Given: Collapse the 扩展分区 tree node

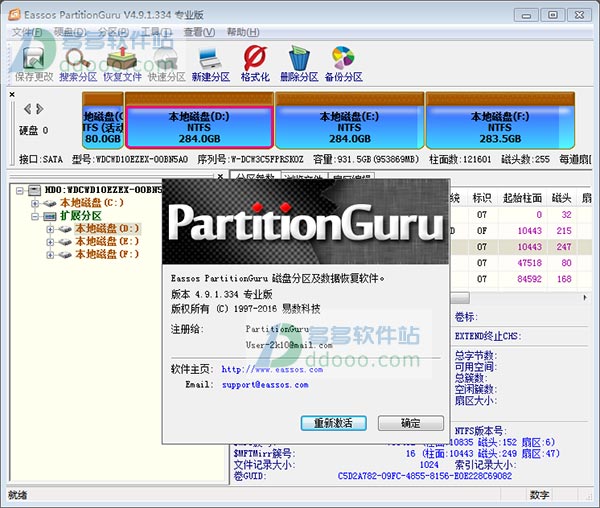Looking at the screenshot, I should pyautogui.click(x=35, y=217).
